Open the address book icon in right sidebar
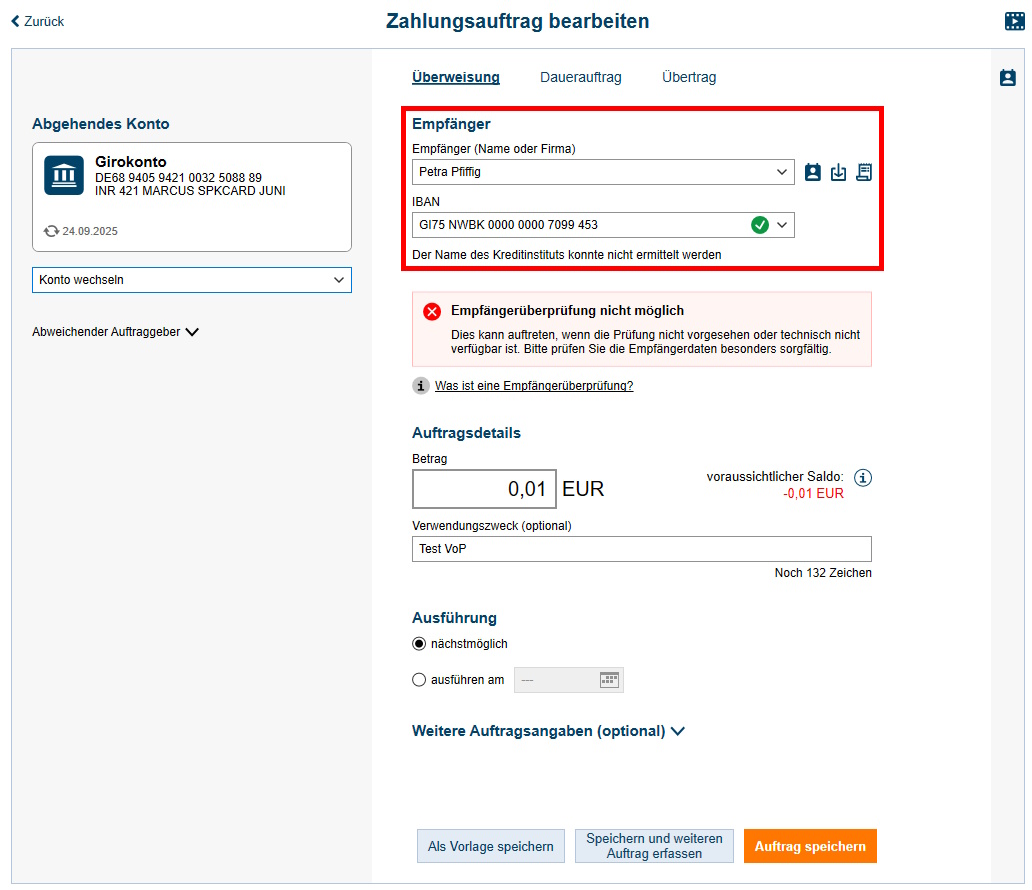Screen dimensions: 1032x890 click(1008, 78)
